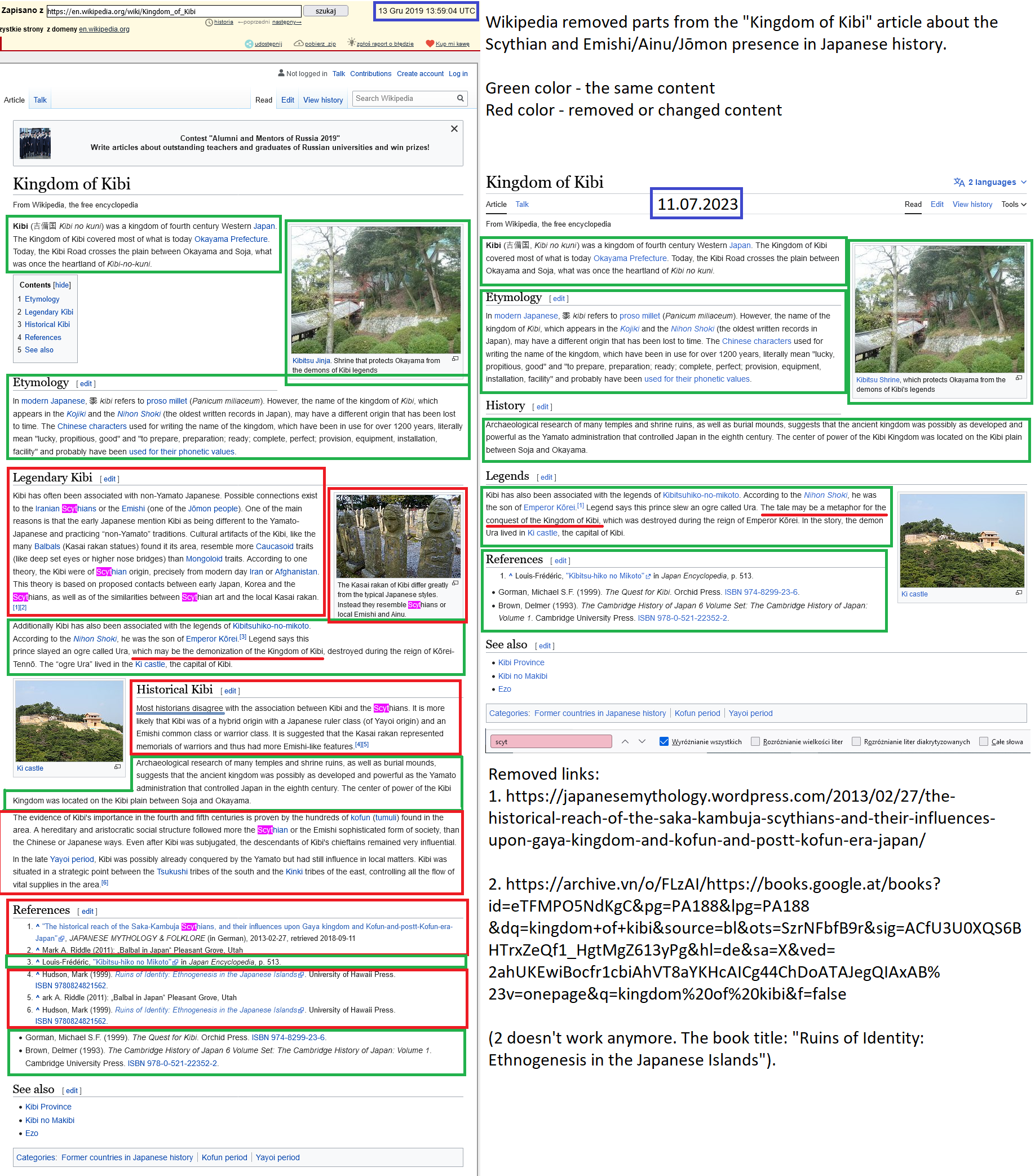Click edit link beside History heading, right page
The width and height of the screenshot is (1035, 1176).
coord(542,407)
